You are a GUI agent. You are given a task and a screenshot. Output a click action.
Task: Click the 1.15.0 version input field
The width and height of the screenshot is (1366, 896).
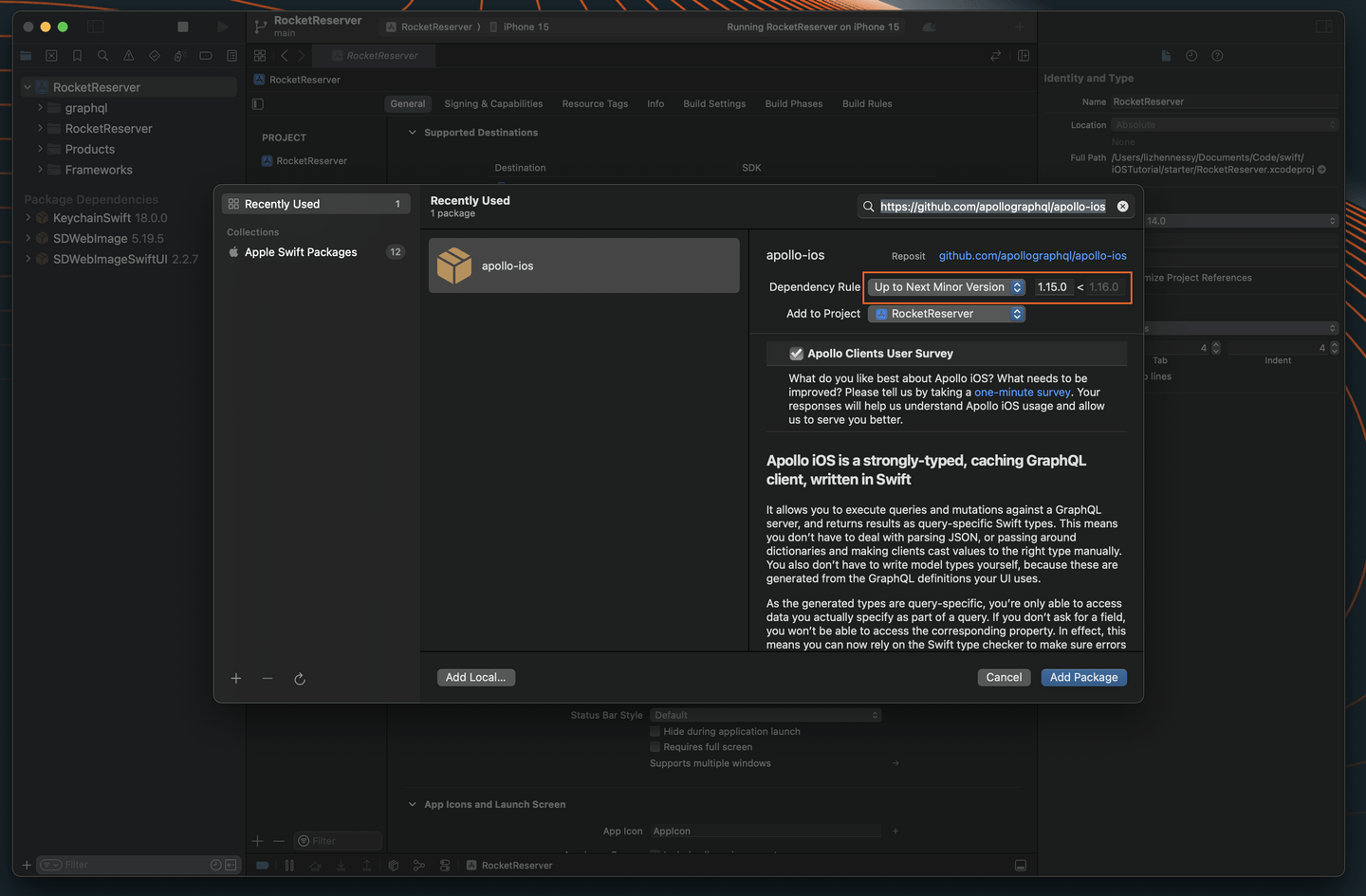(x=1052, y=287)
